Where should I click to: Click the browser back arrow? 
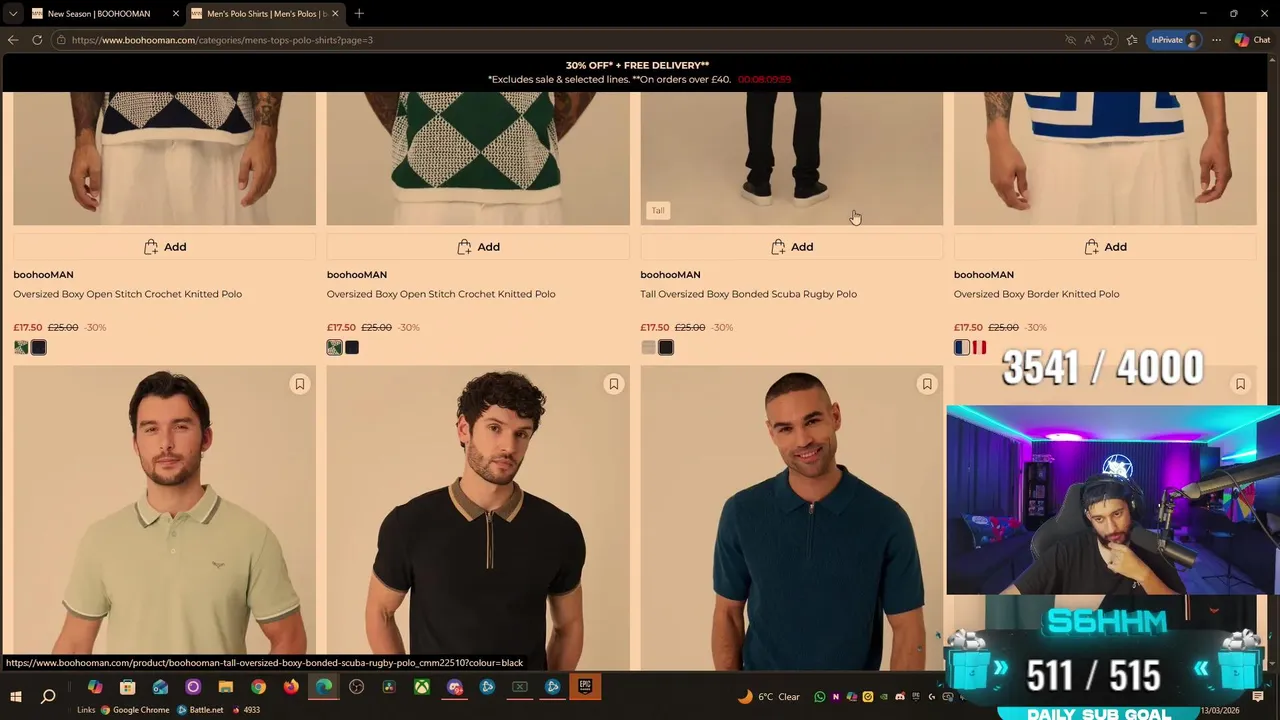13,40
